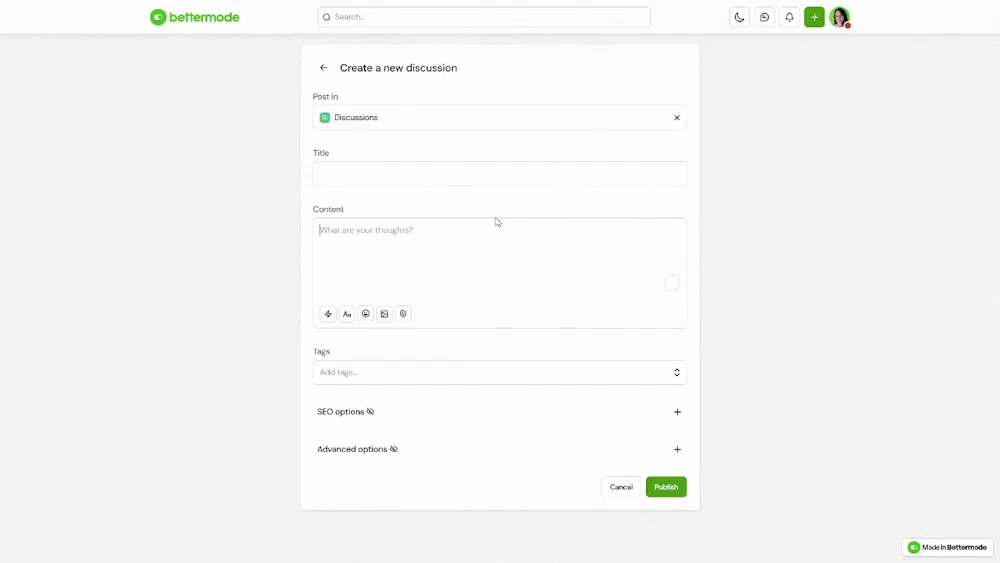Click the bettermode logo

point(195,17)
